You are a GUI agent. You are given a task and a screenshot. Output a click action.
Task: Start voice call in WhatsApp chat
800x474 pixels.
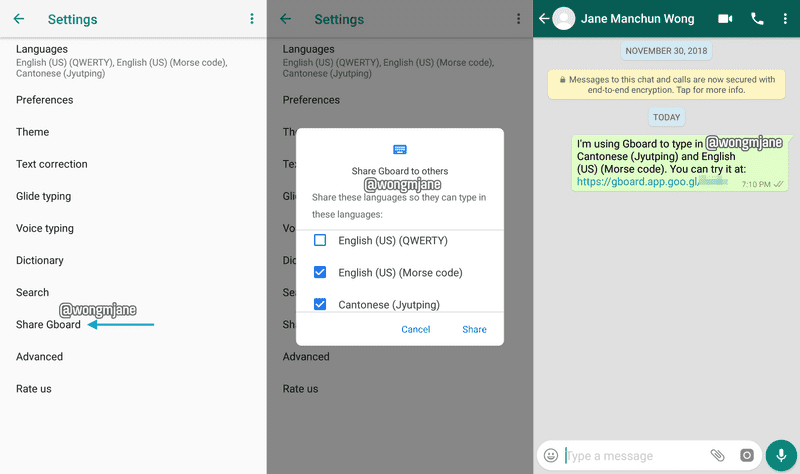(x=757, y=19)
